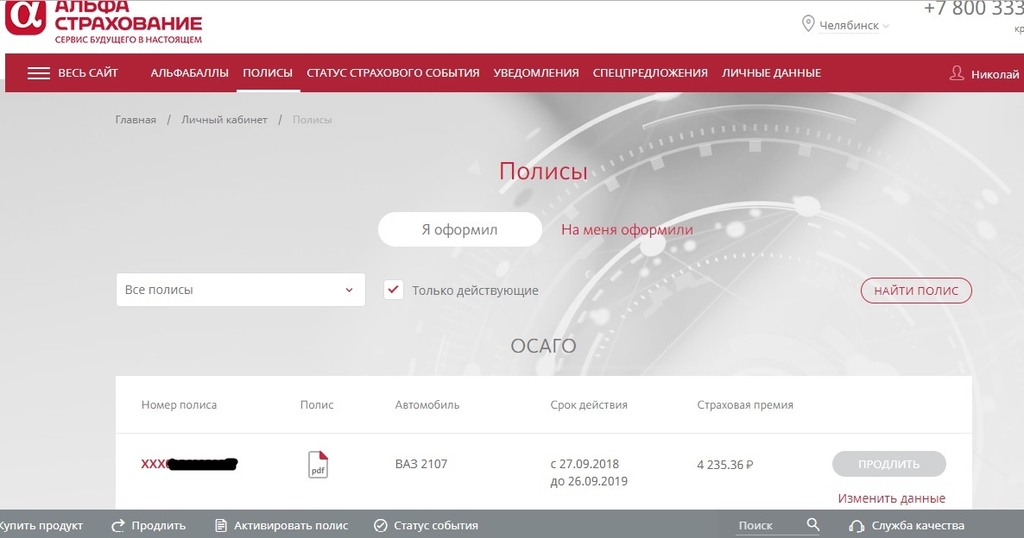
Task: Click the location pin icon
Action: (x=808, y=24)
